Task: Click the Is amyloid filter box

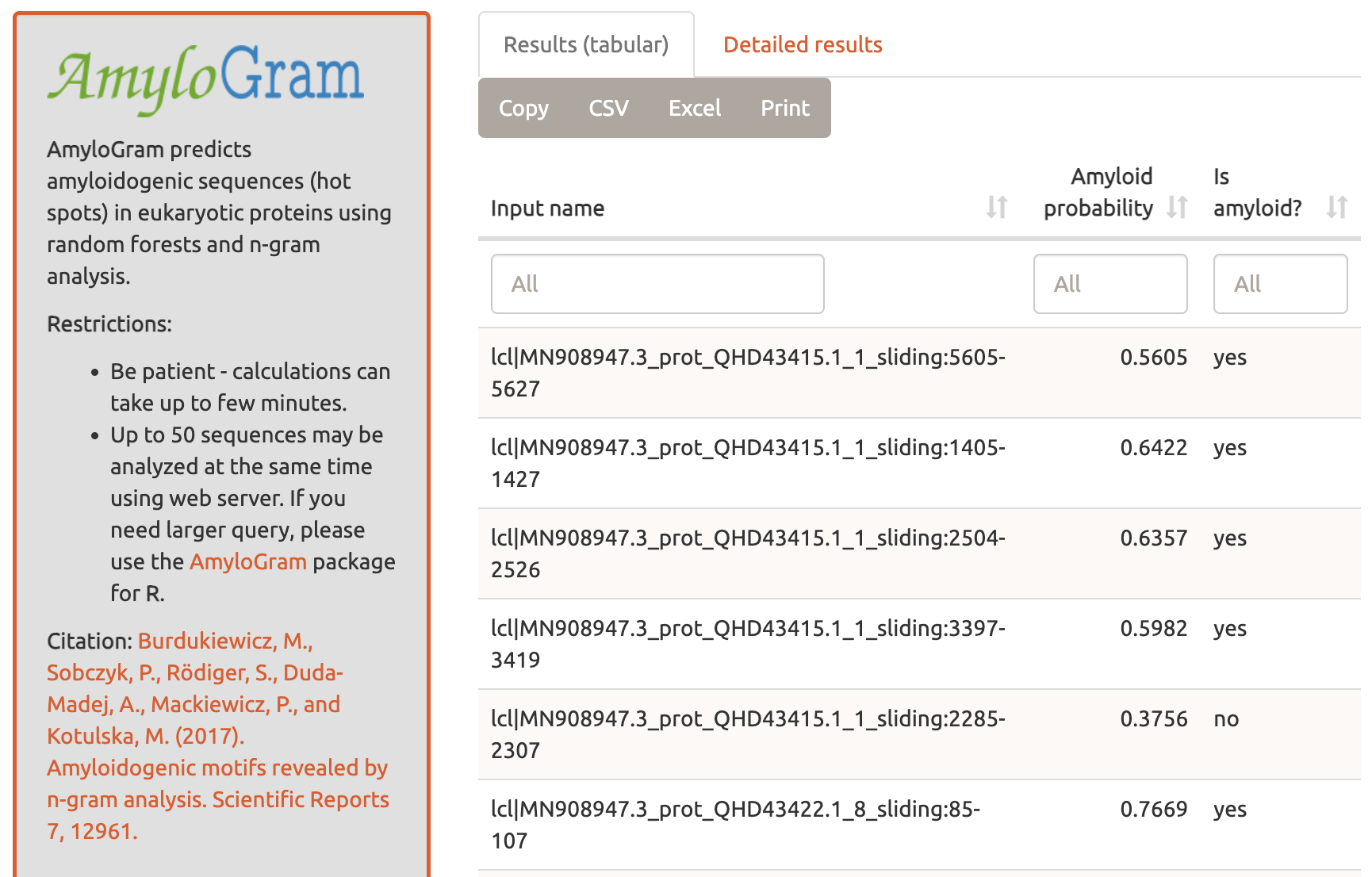Action: [x=1279, y=284]
